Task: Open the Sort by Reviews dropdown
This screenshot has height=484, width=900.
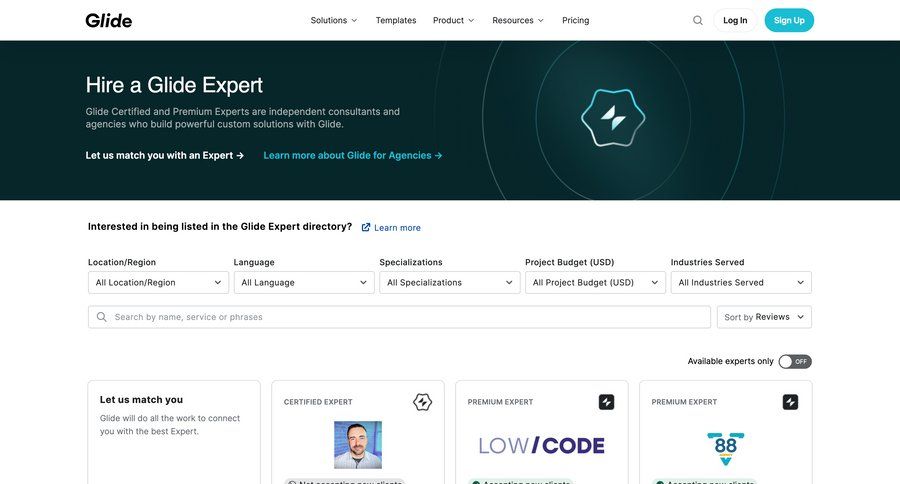Action: point(764,317)
